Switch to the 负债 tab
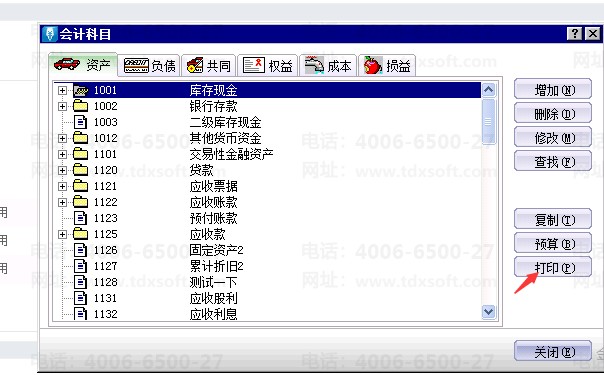Screen dimensions: 604x375 [149, 66]
